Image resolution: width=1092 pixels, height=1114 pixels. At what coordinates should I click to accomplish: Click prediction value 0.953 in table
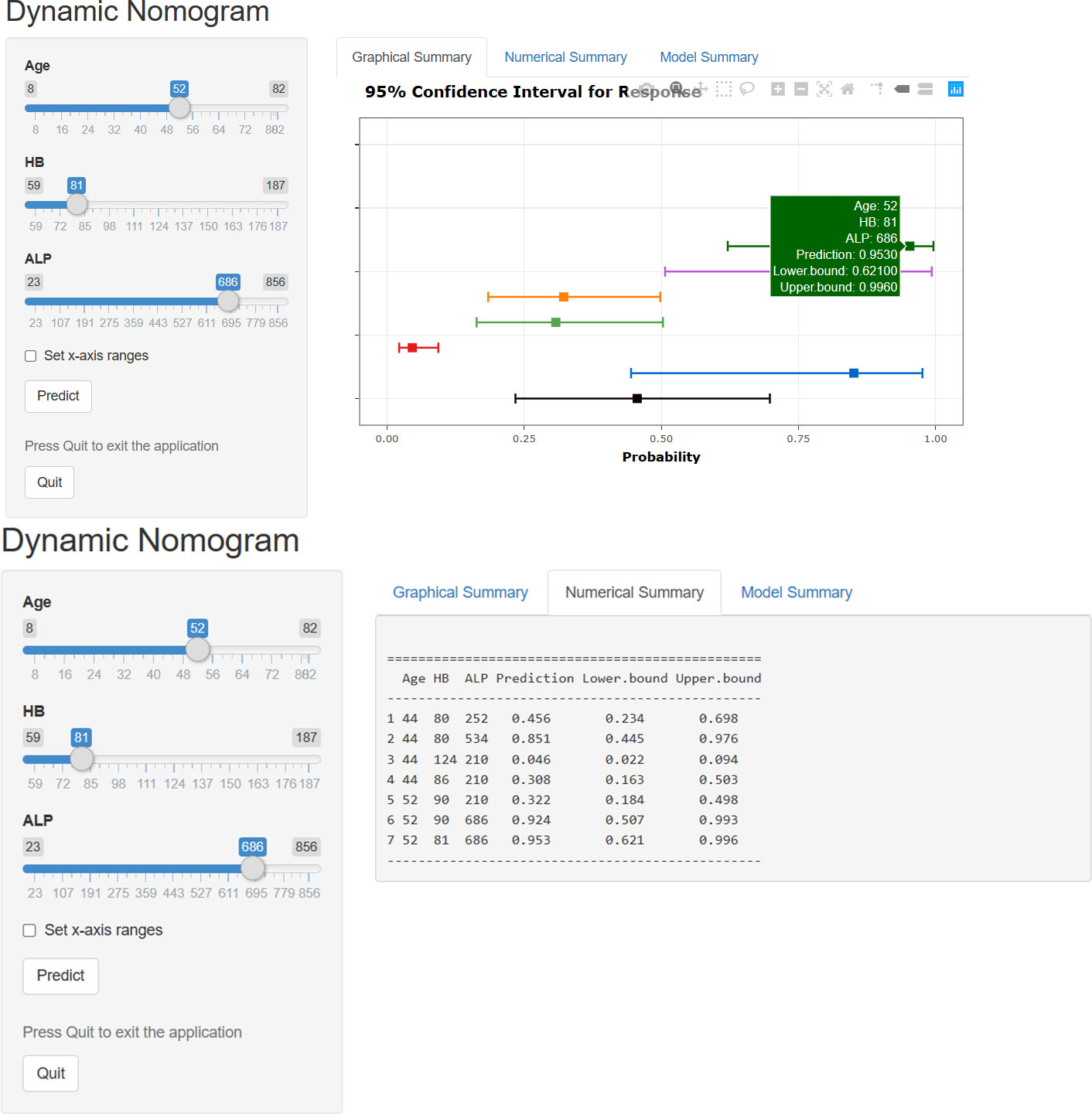pos(531,840)
